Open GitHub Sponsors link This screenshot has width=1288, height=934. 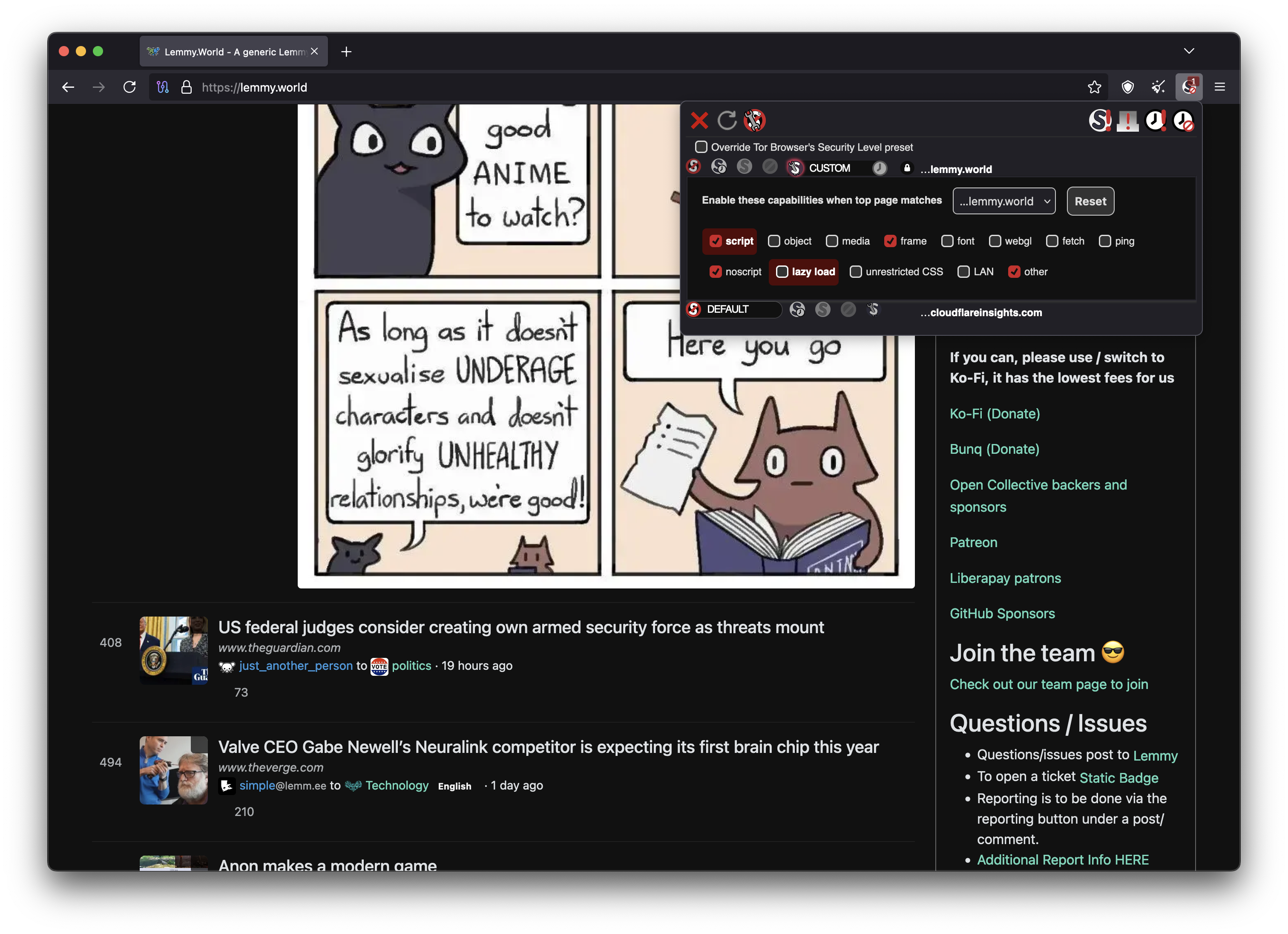[1002, 613]
